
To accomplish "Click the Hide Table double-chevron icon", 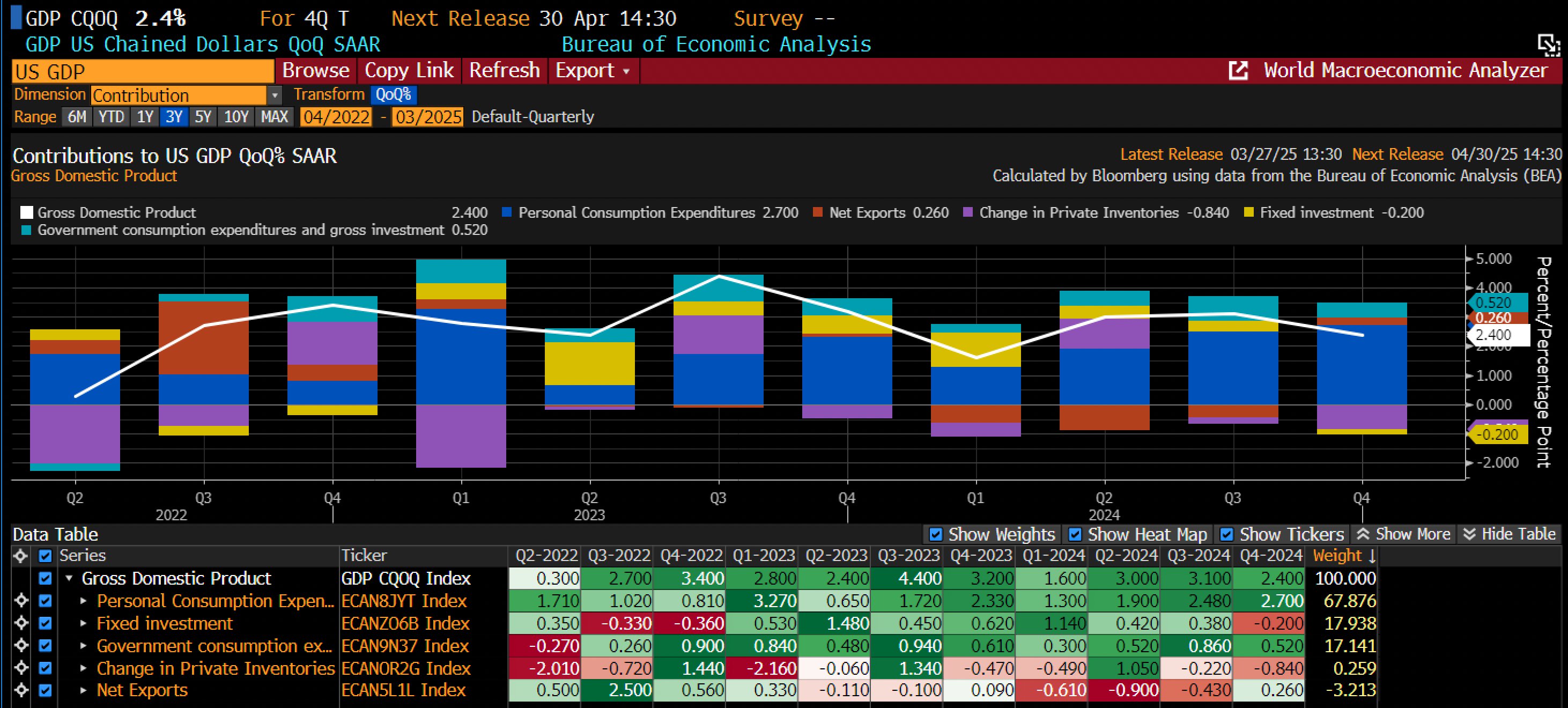I will click(1469, 534).
